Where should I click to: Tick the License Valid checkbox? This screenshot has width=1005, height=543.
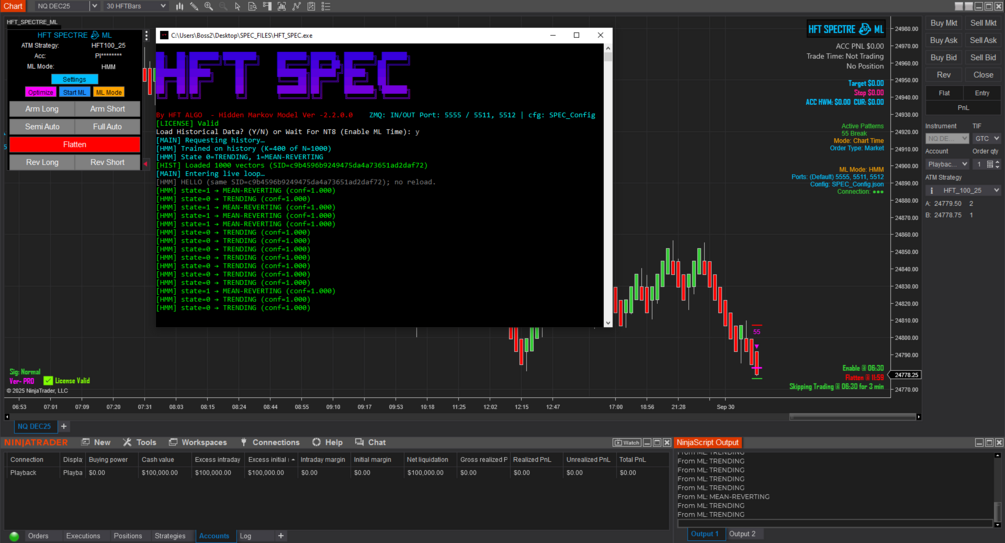click(x=48, y=380)
